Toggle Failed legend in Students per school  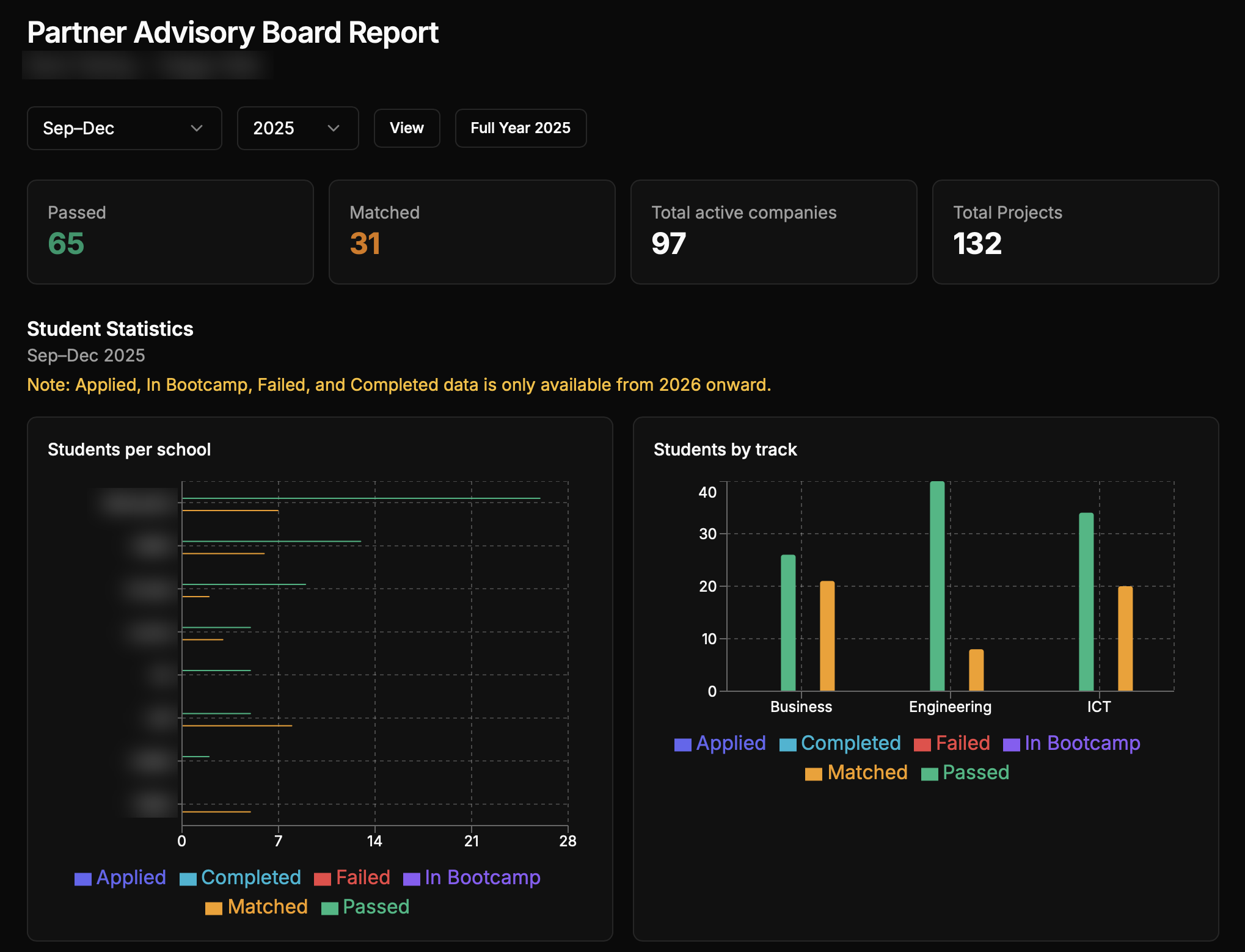coord(352,878)
